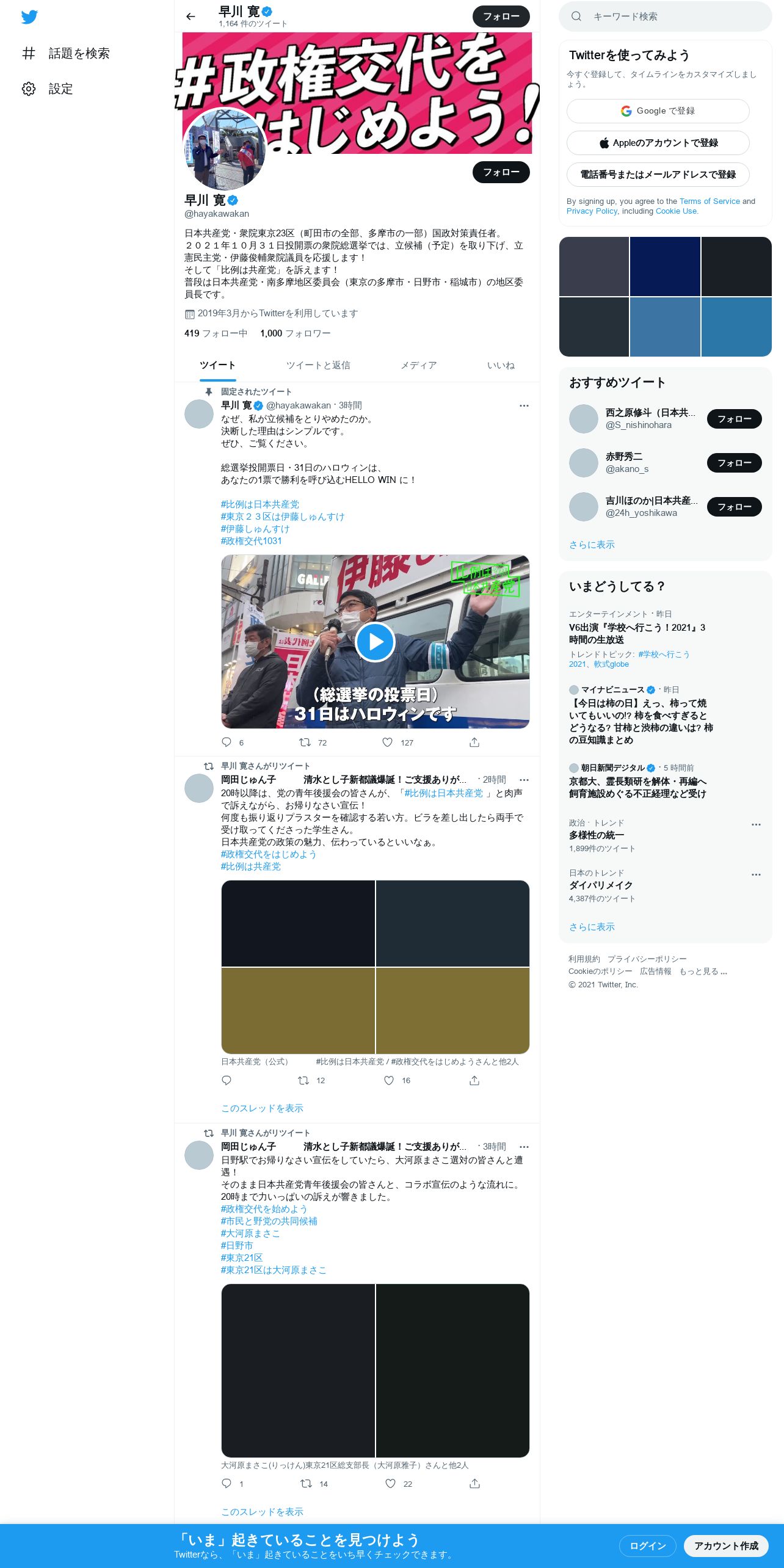Open more menu for 多様性の統一 trend
The height and width of the screenshot is (1568, 784).
(x=756, y=824)
